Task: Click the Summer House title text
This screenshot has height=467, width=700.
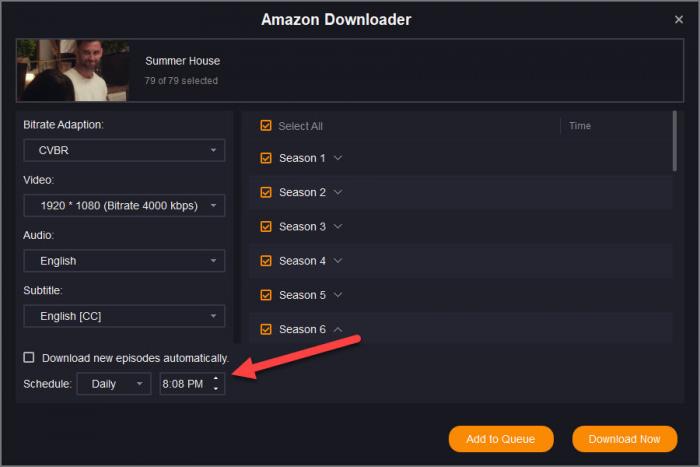Action: (183, 61)
